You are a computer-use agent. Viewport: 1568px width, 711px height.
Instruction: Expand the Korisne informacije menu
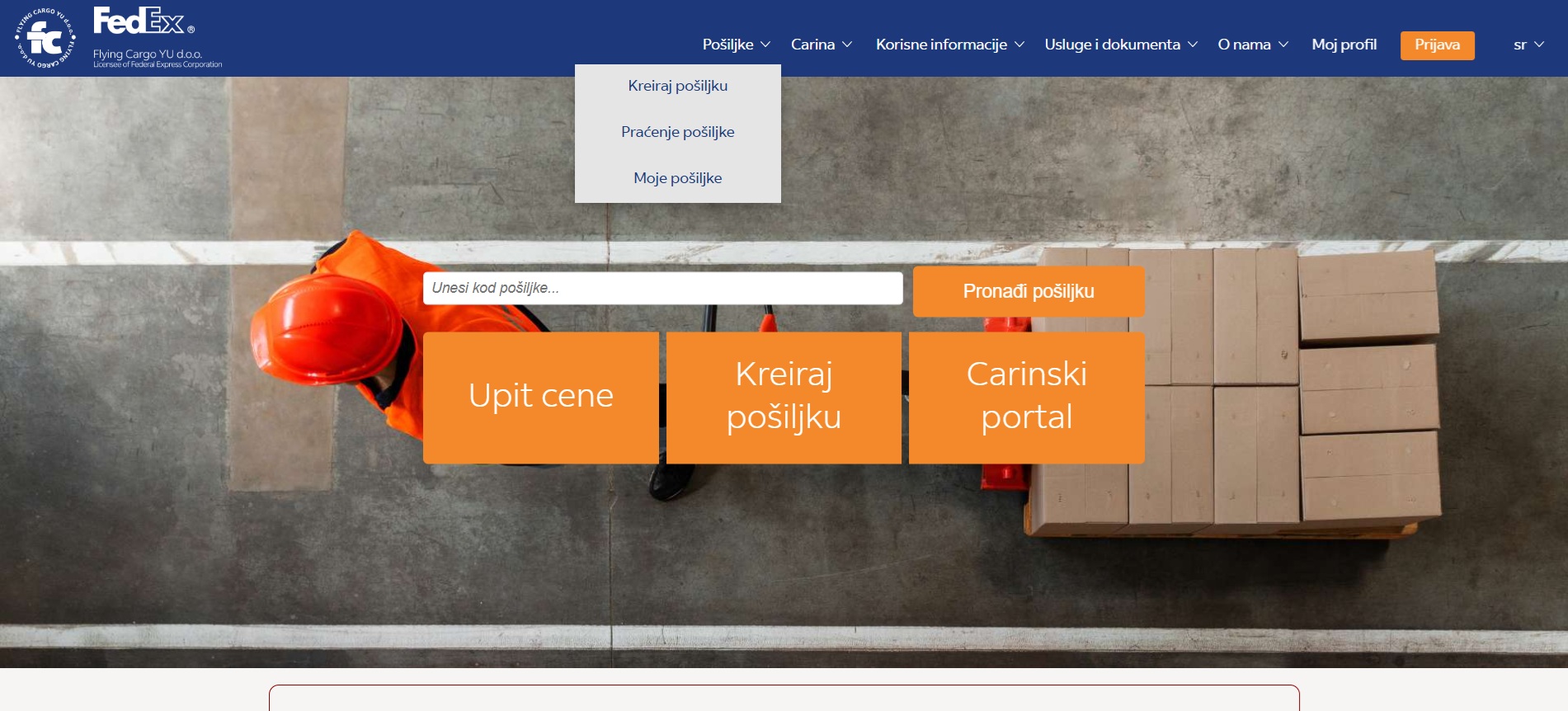pos(949,45)
